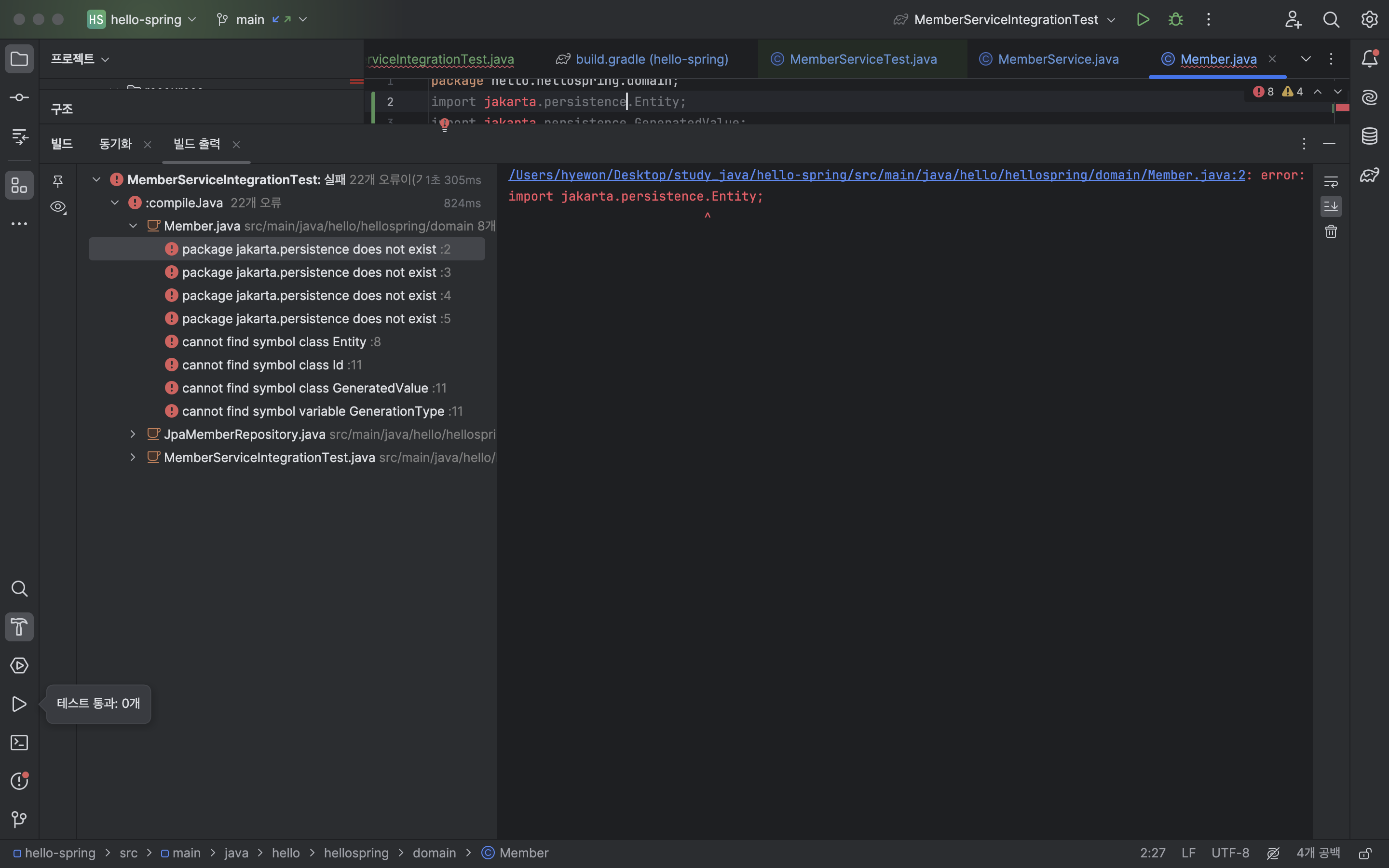Expand the JpaMemberRepository.java error node
This screenshot has width=1389, height=868.
(x=133, y=434)
